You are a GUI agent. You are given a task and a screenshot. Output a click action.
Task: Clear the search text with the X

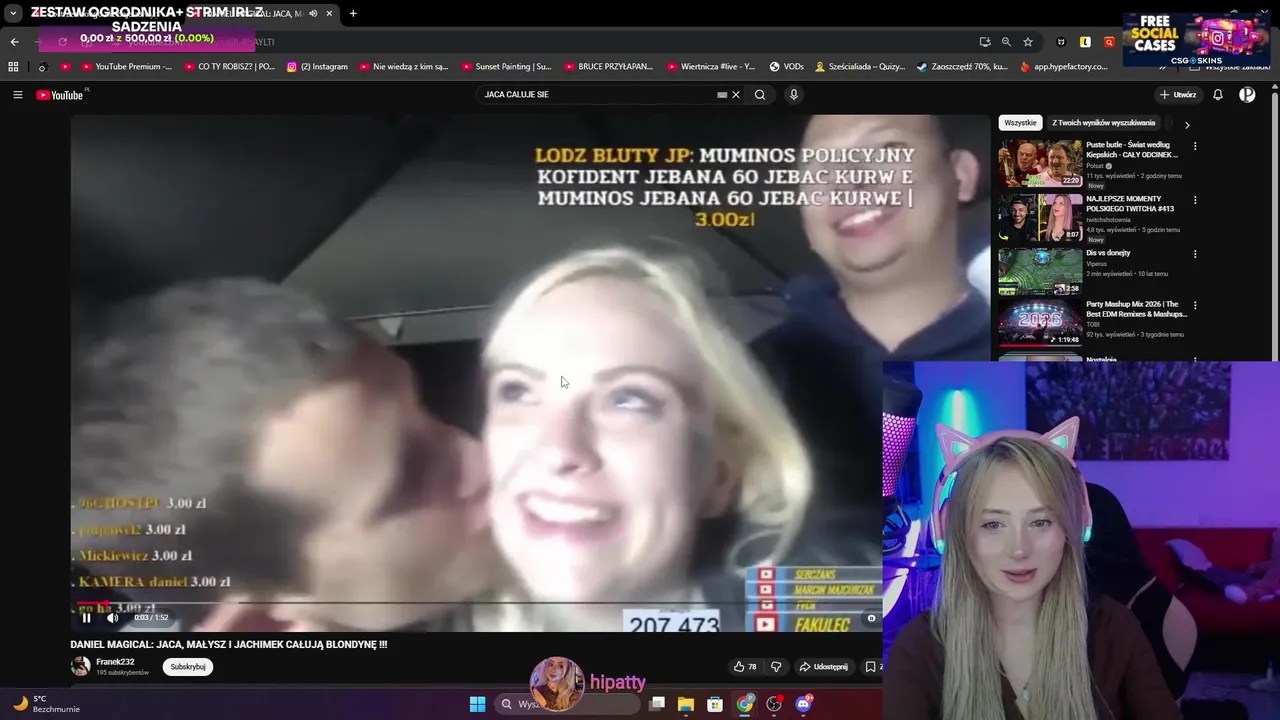click(x=736, y=95)
